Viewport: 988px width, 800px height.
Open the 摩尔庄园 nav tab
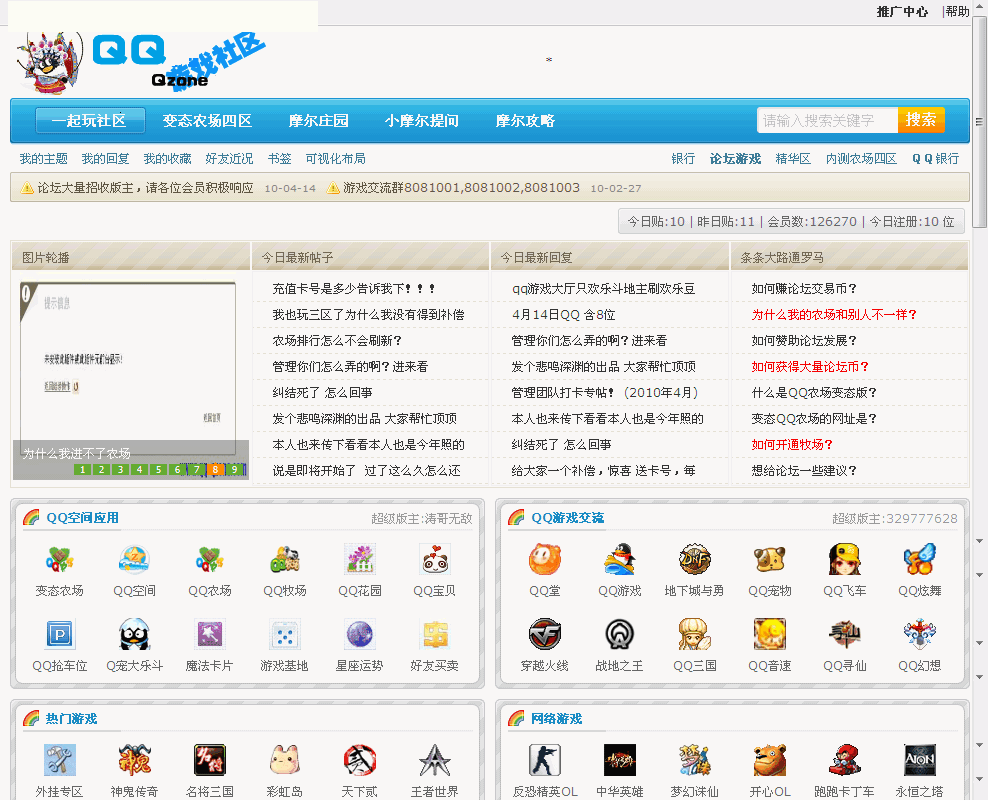tap(318, 120)
